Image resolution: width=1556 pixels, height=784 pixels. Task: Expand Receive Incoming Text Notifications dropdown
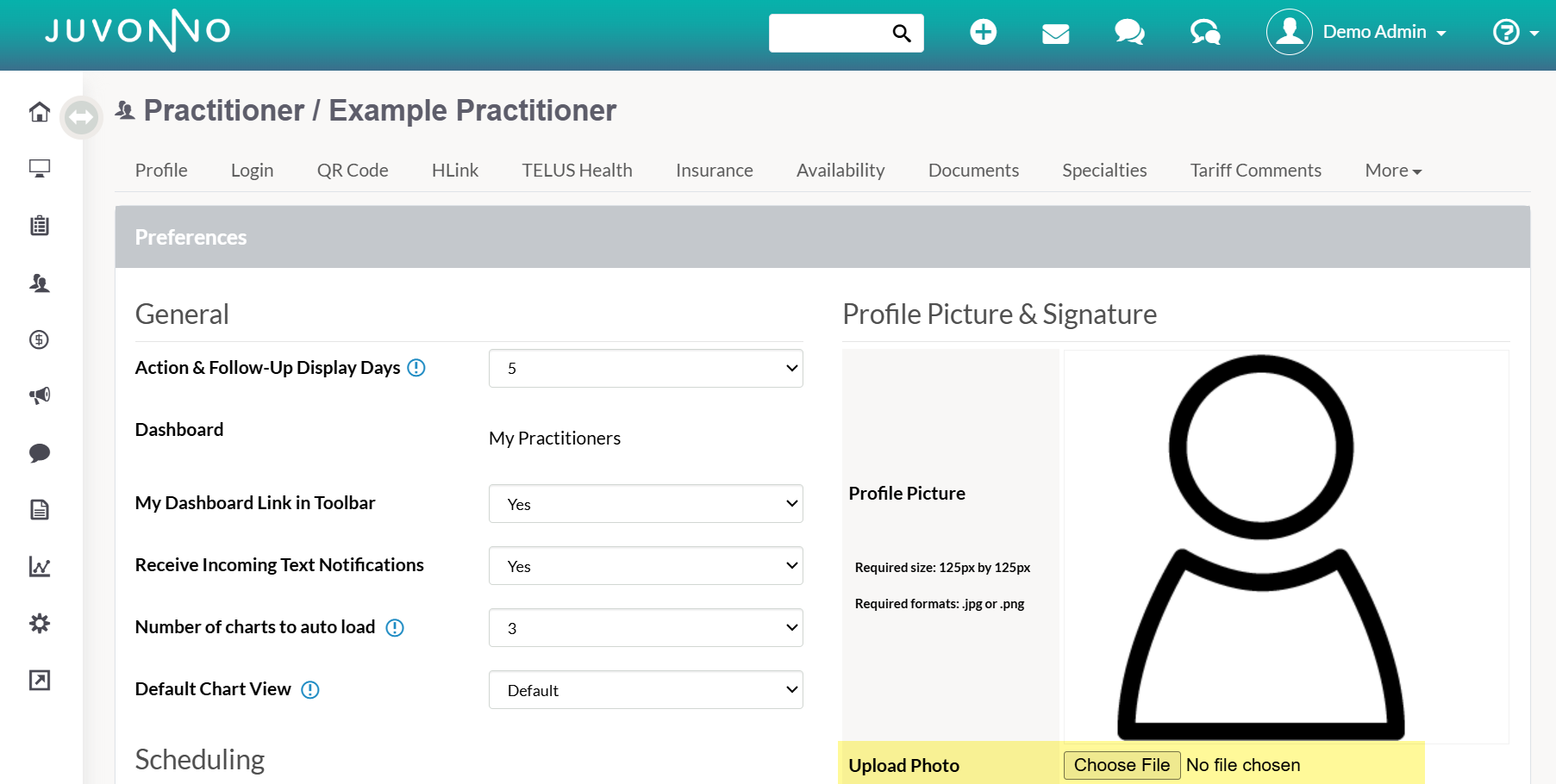[646, 566]
